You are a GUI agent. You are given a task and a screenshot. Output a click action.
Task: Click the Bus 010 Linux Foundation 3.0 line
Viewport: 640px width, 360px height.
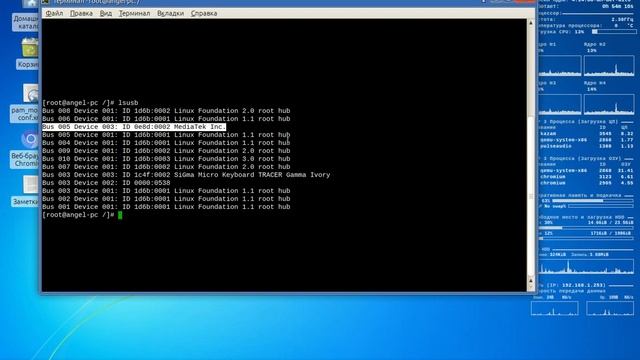point(166,159)
